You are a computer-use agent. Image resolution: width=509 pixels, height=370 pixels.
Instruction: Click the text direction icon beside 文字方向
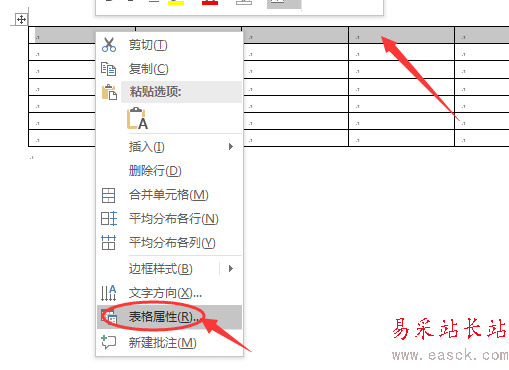click(109, 293)
